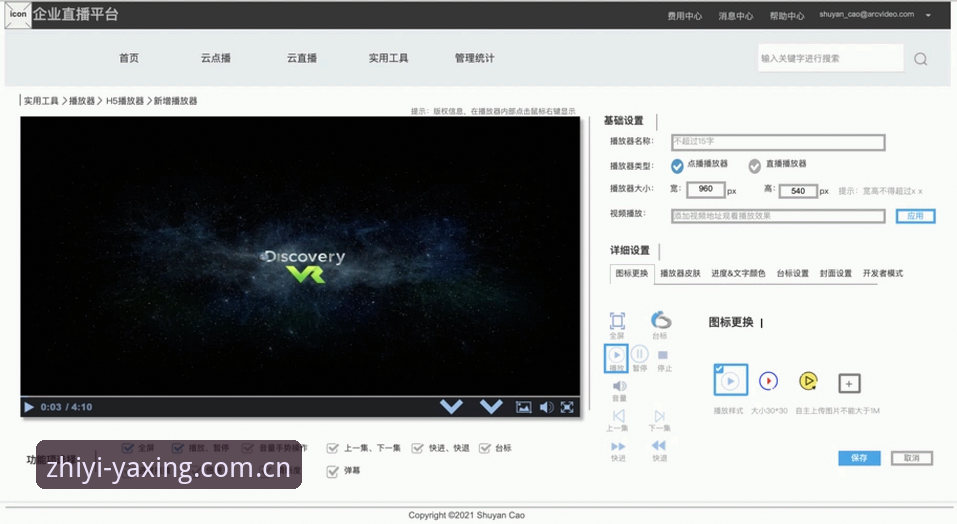Open 费用中心 in the top bar
This screenshot has width=957, height=524.
pos(684,16)
